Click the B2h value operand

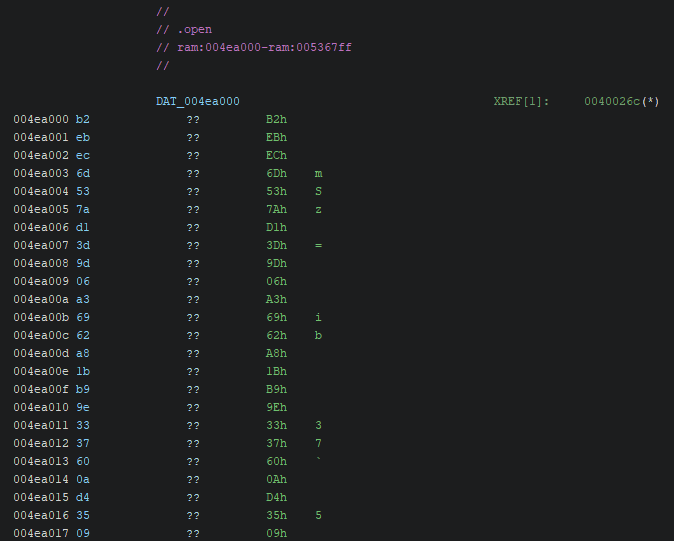(276, 120)
